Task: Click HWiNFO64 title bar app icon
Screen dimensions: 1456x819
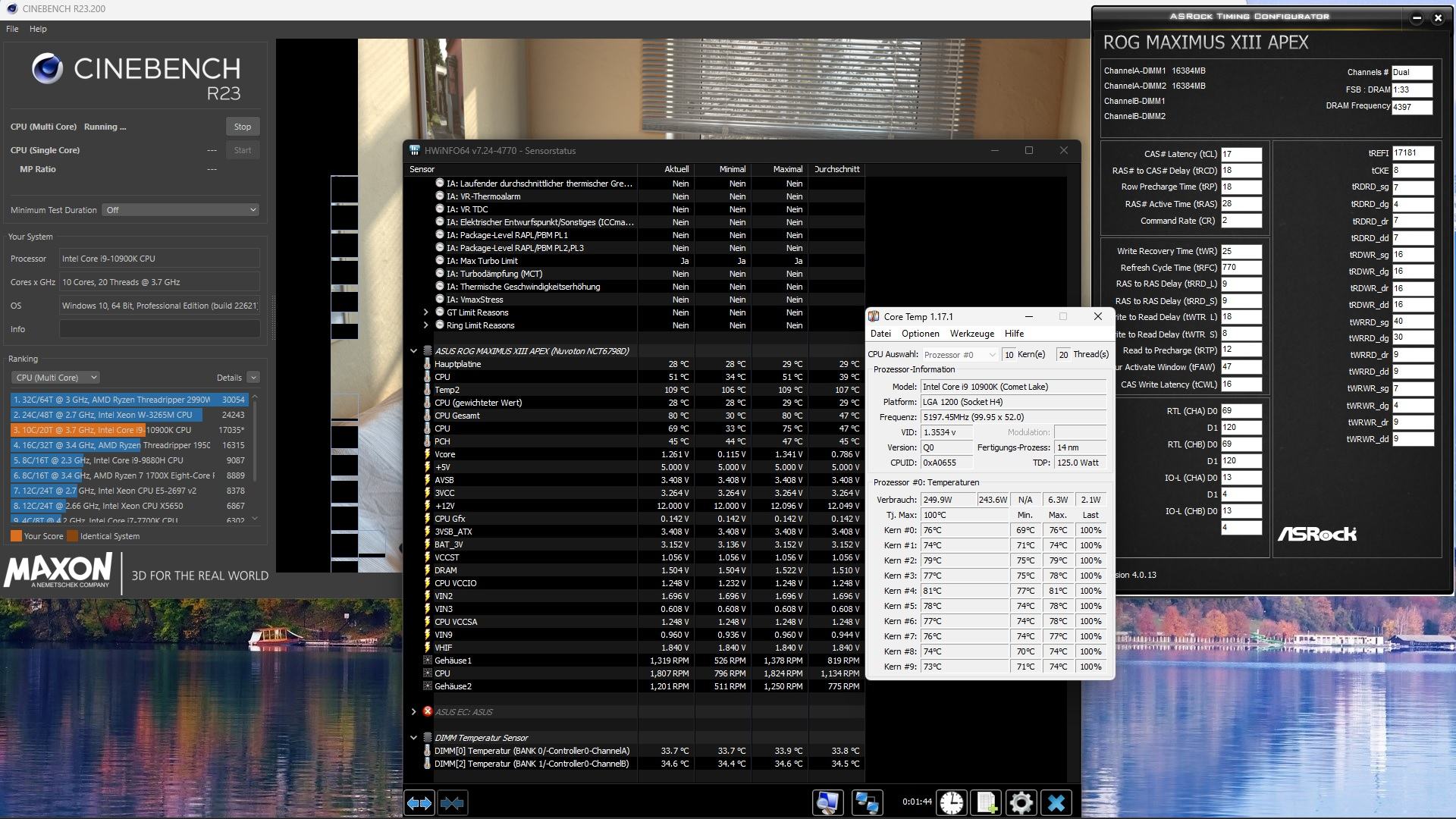Action: pyautogui.click(x=414, y=150)
